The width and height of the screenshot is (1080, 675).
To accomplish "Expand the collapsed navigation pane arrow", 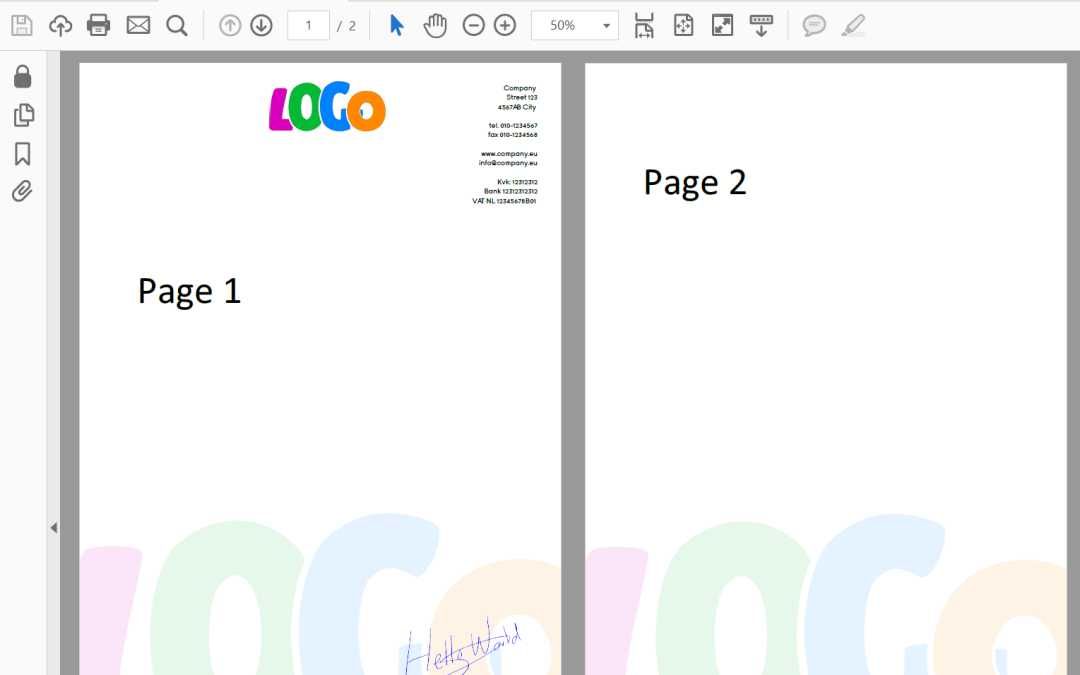I will click(x=54, y=528).
